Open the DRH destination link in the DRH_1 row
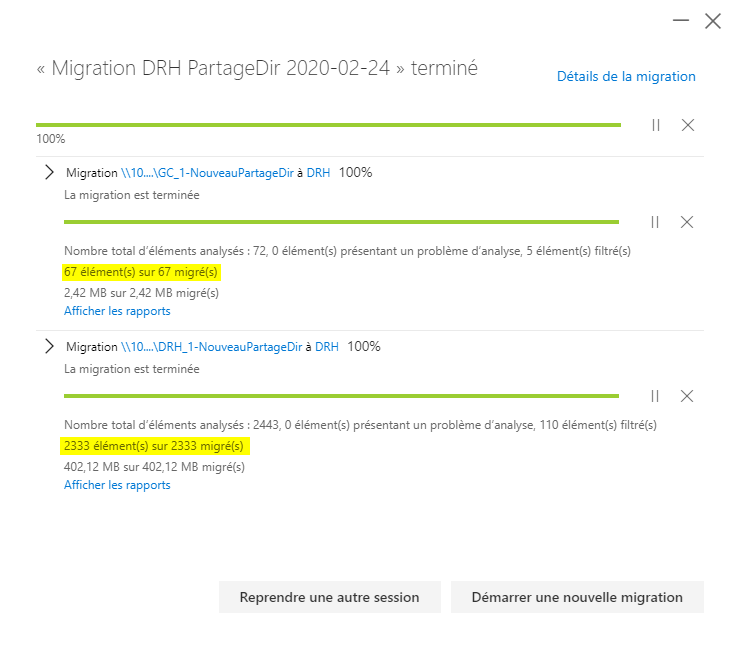The width and height of the screenshot is (743, 652). pyautogui.click(x=327, y=347)
